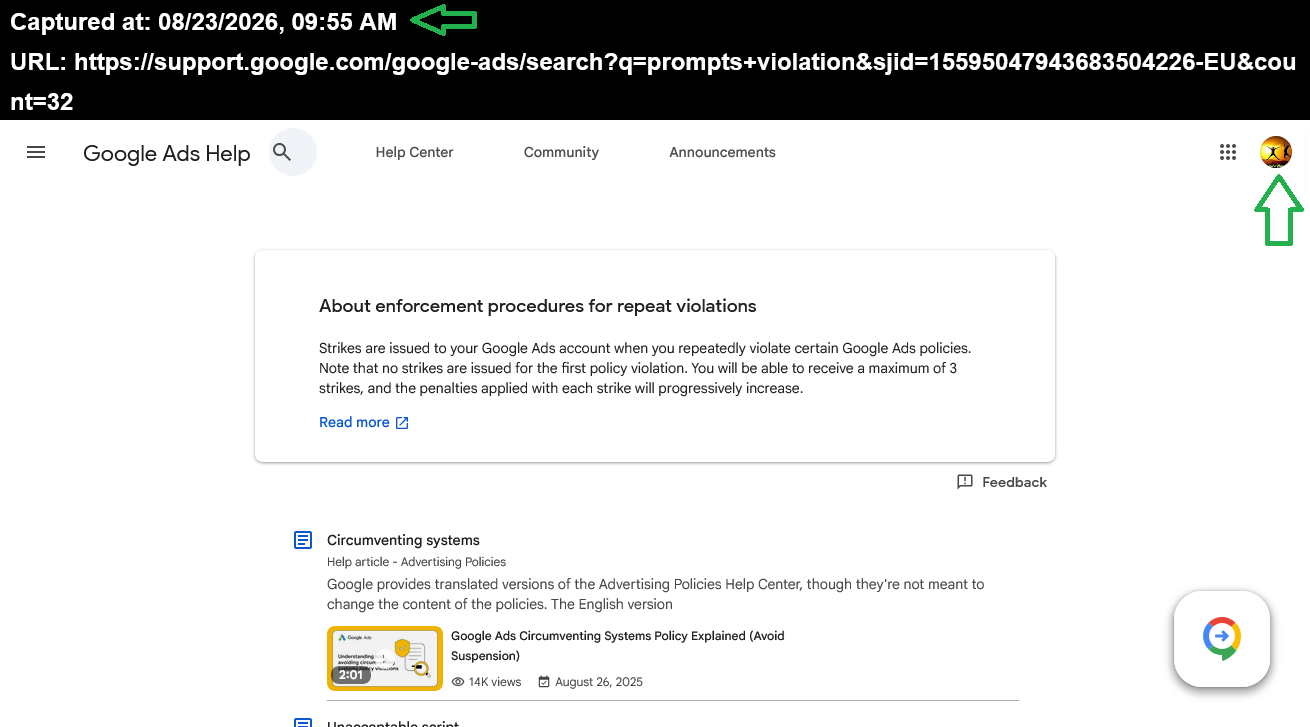Play the 2:01 Circumventing Systems video thumbnail
Image resolution: width=1310 pixels, height=727 pixels.
(385, 658)
